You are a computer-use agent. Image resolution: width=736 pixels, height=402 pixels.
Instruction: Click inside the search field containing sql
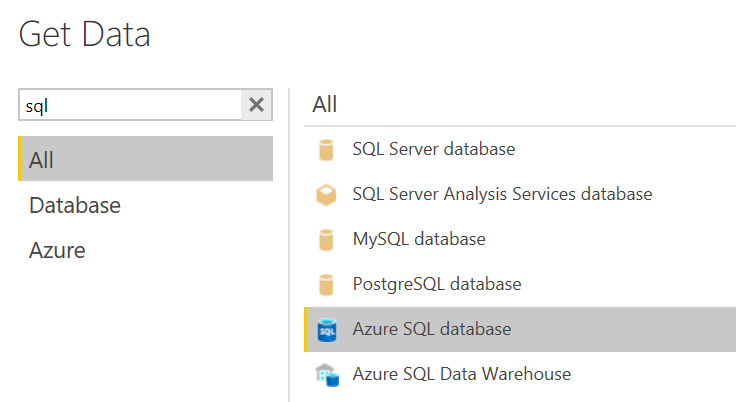point(130,105)
